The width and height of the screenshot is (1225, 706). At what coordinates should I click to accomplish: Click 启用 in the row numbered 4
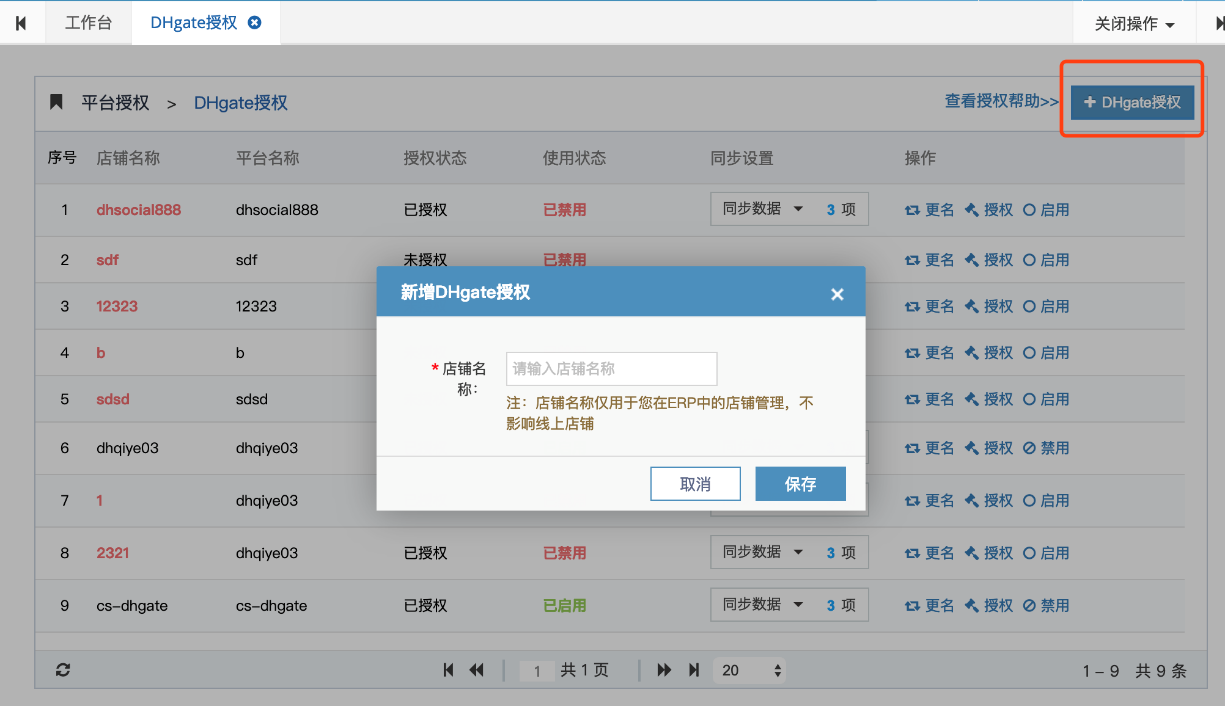(x=1046, y=353)
